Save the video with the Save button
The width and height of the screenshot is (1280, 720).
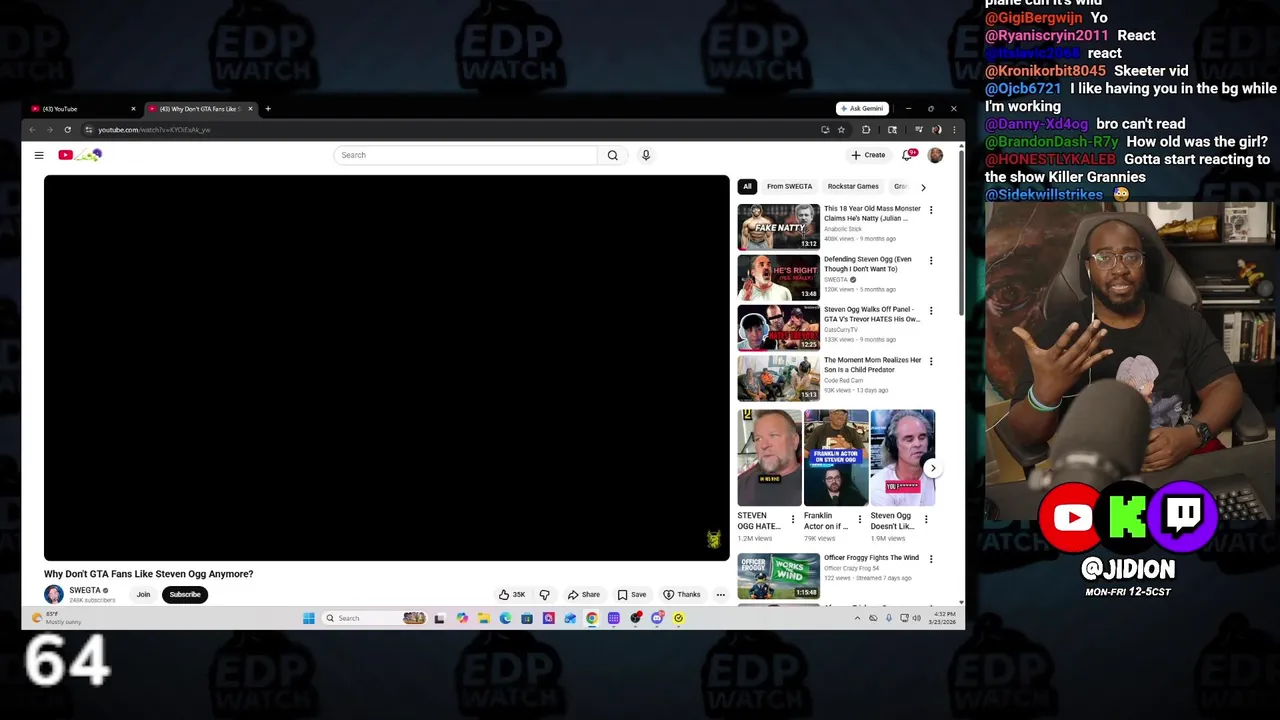(x=632, y=594)
